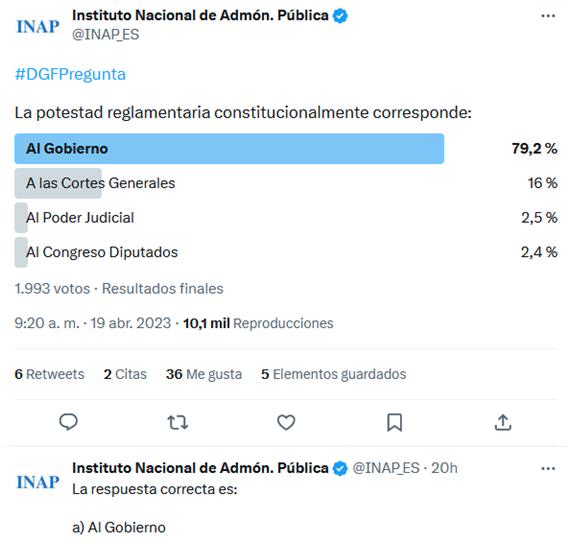Retweet using the arrows icon
The height and width of the screenshot is (544, 571).
point(177,422)
